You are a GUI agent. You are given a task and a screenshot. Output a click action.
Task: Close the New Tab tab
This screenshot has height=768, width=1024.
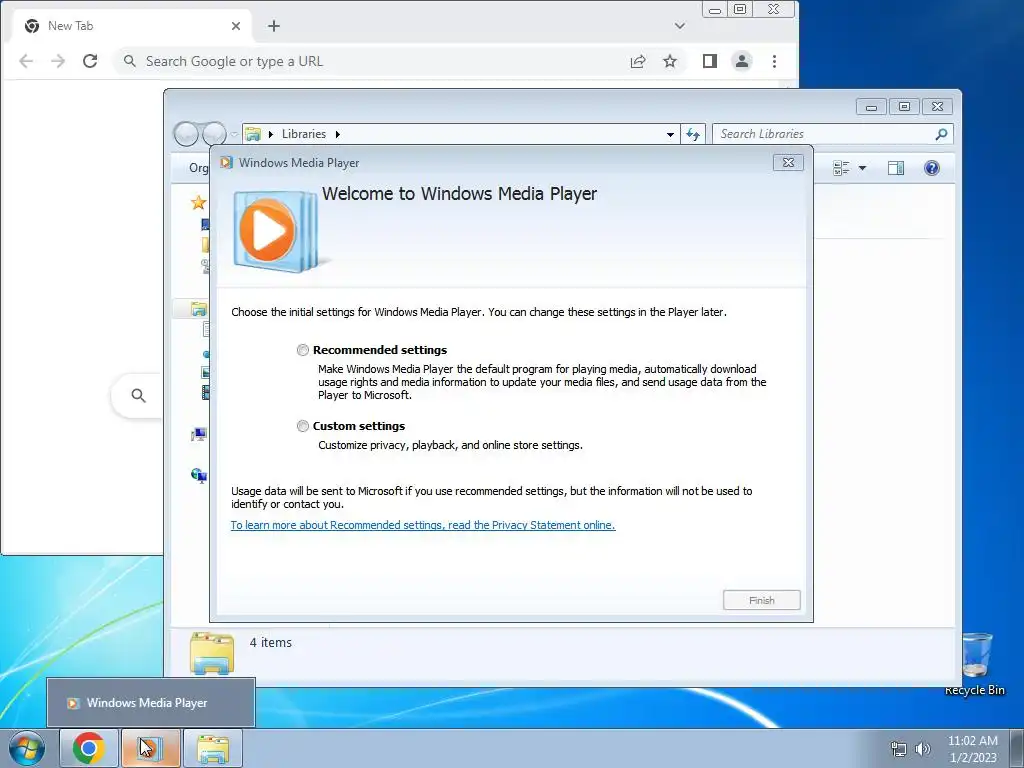click(x=236, y=26)
